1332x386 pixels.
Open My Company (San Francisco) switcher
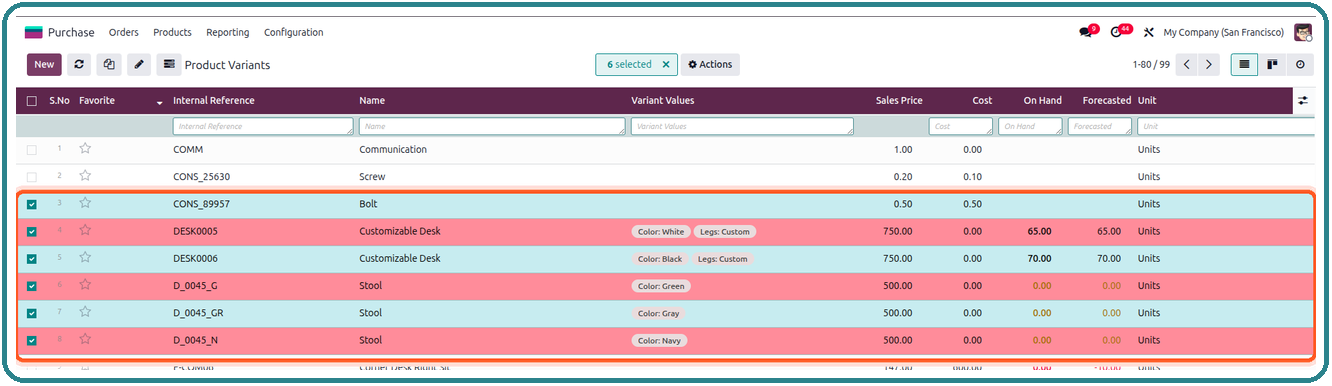point(1223,32)
